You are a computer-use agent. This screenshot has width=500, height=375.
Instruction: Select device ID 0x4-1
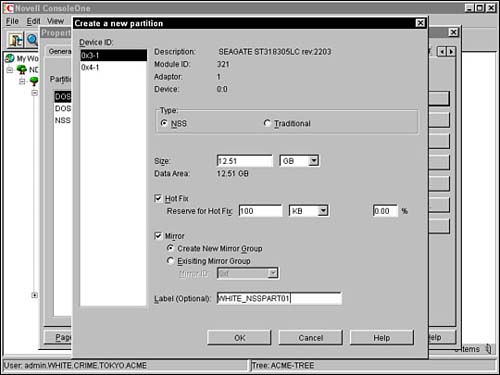(x=113, y=67)
